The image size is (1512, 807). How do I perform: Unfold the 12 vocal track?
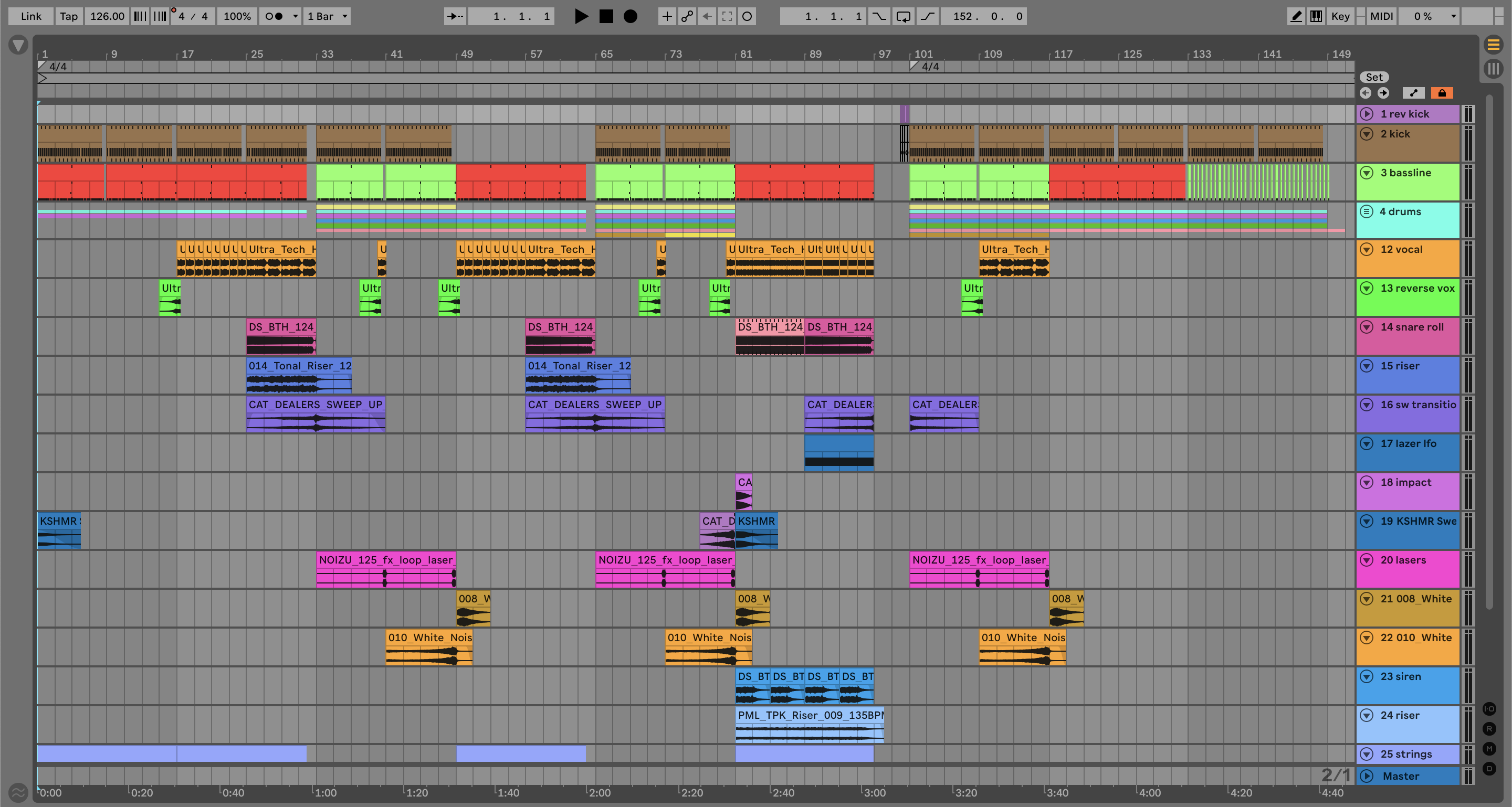point(1367,249)
